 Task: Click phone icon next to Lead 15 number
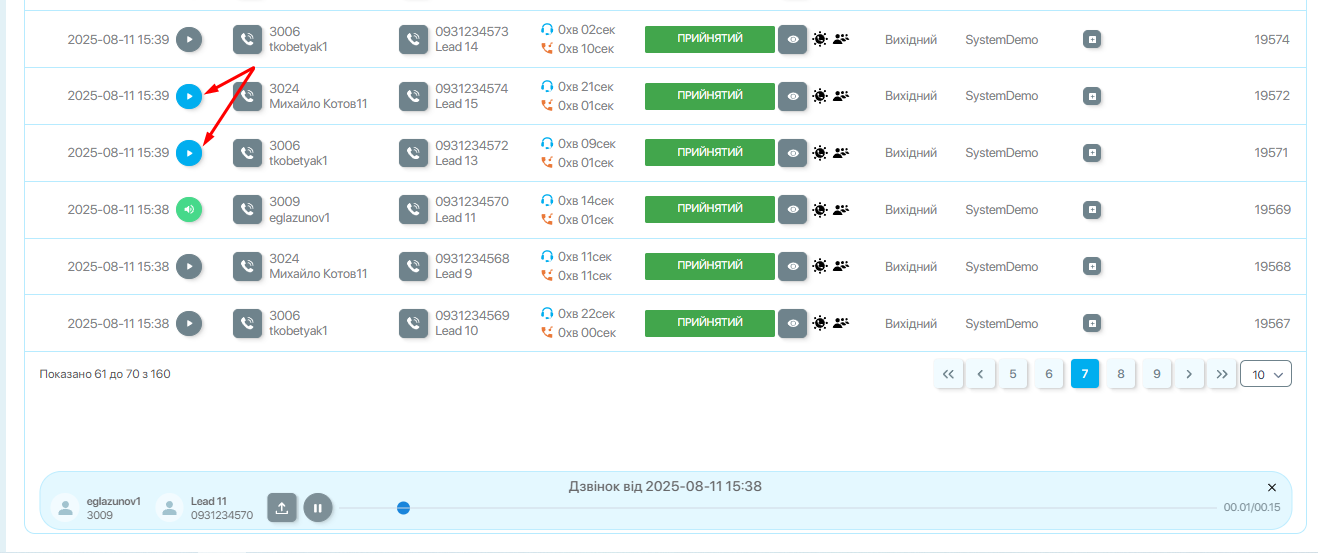[413, 96]
